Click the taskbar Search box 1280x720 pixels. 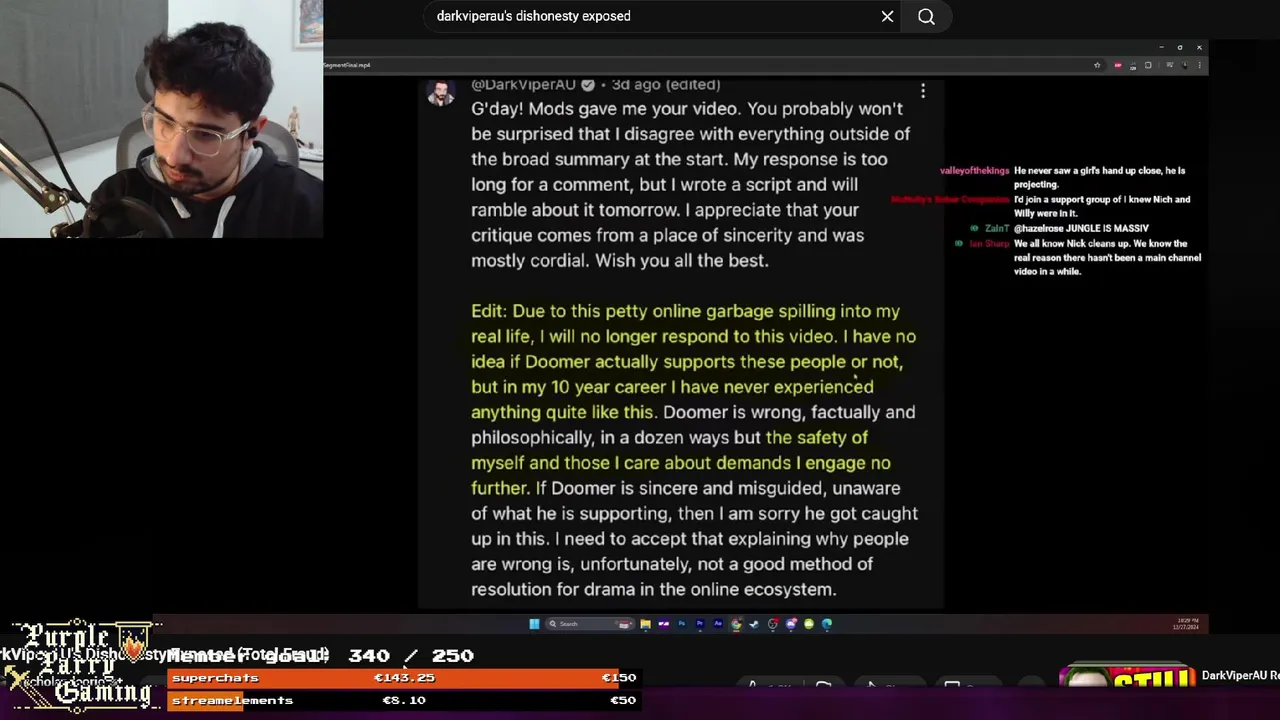(590, 624)
